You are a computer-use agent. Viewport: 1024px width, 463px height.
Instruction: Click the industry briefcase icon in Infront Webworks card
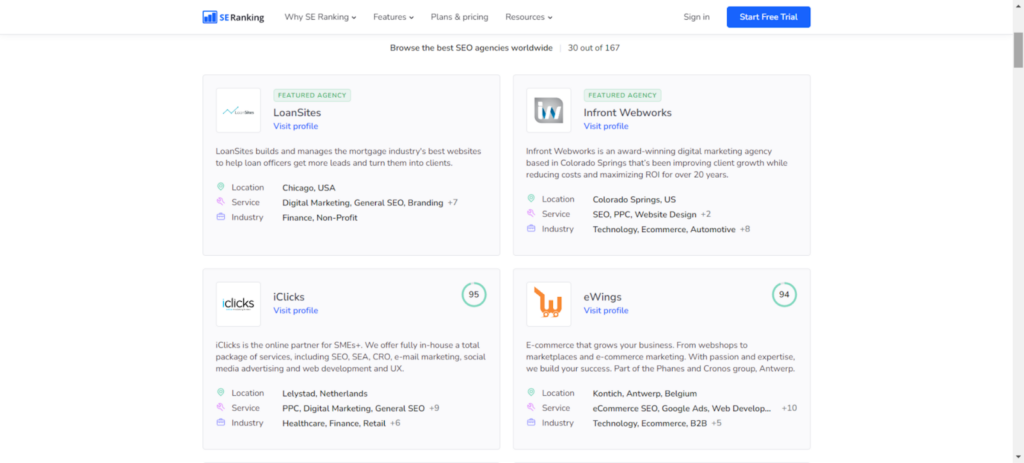pyautogui.click(x=531, y=229)
